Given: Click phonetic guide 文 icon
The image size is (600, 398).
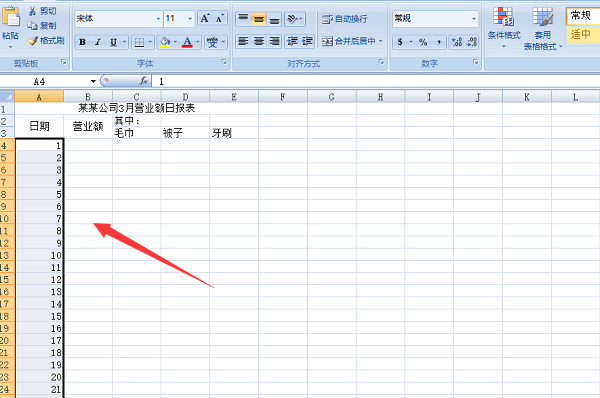Looking at the screenshot, I should (x=213, y=42).
